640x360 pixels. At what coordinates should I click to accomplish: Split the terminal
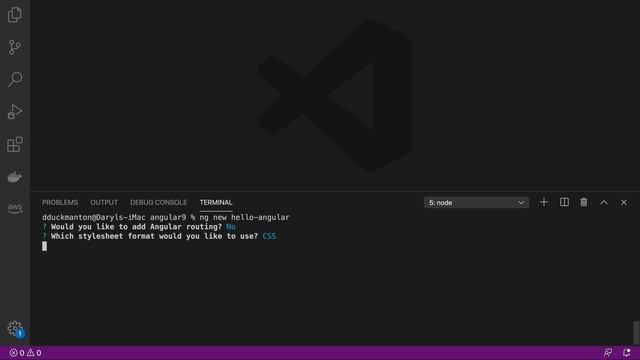(x=564, y=202)
